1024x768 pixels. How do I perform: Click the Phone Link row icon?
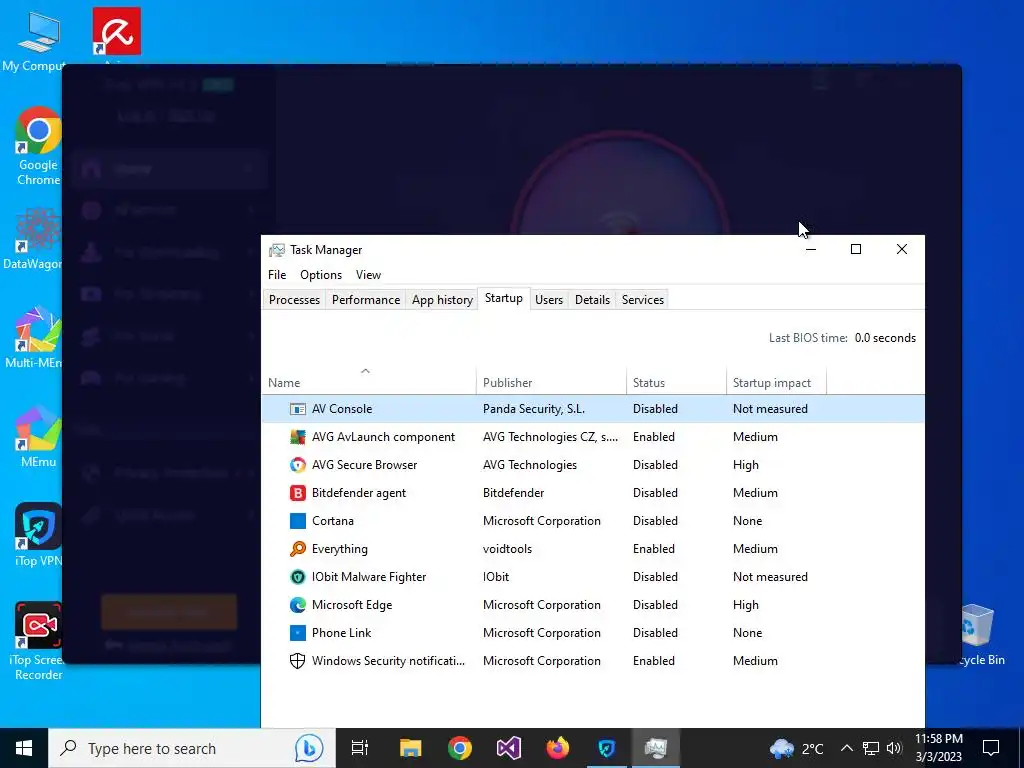(x=298, y=633)
